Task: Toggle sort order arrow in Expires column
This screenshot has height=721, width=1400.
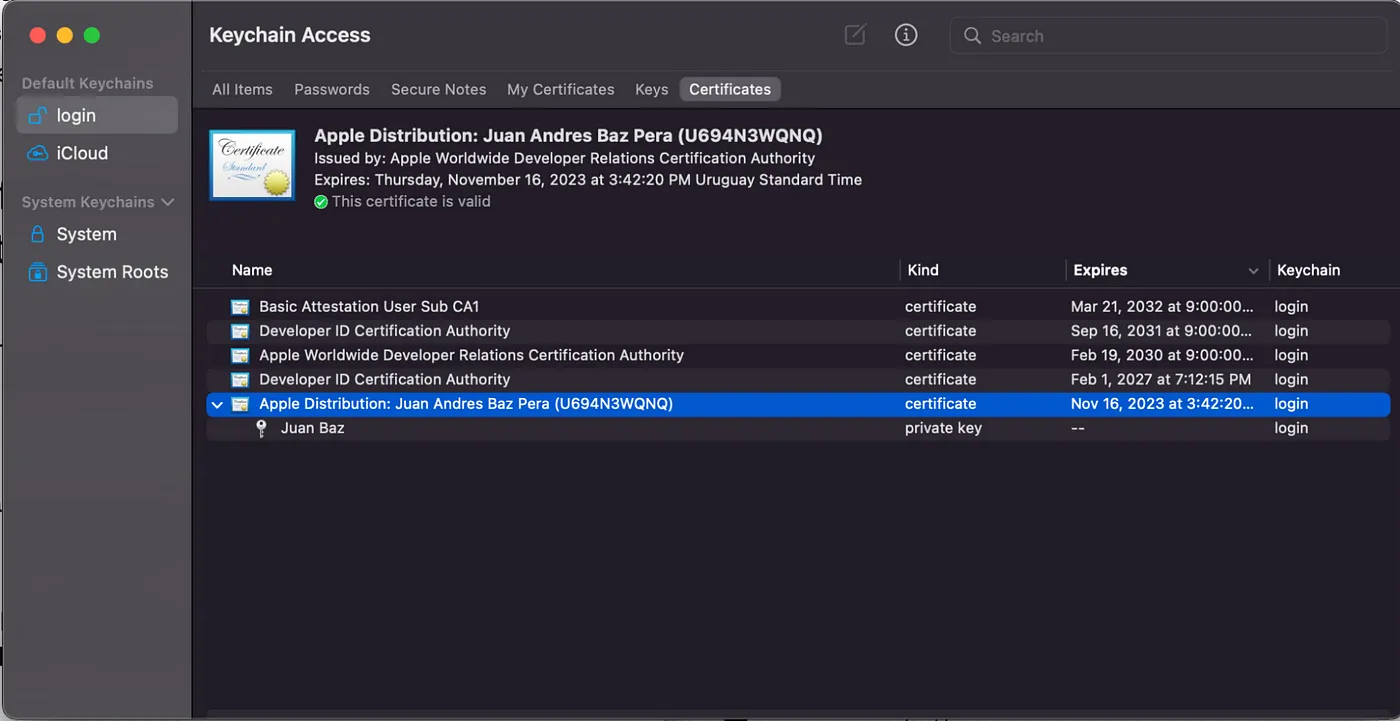Action: click(1253, 271)
